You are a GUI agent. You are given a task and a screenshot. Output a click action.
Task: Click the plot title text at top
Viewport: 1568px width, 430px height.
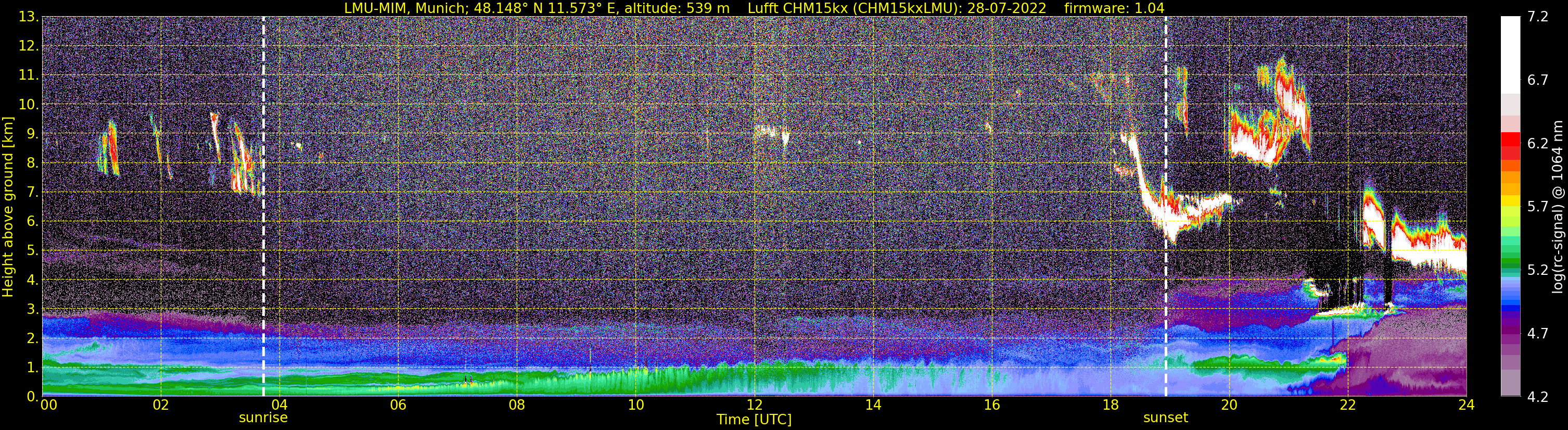(754, 8)
